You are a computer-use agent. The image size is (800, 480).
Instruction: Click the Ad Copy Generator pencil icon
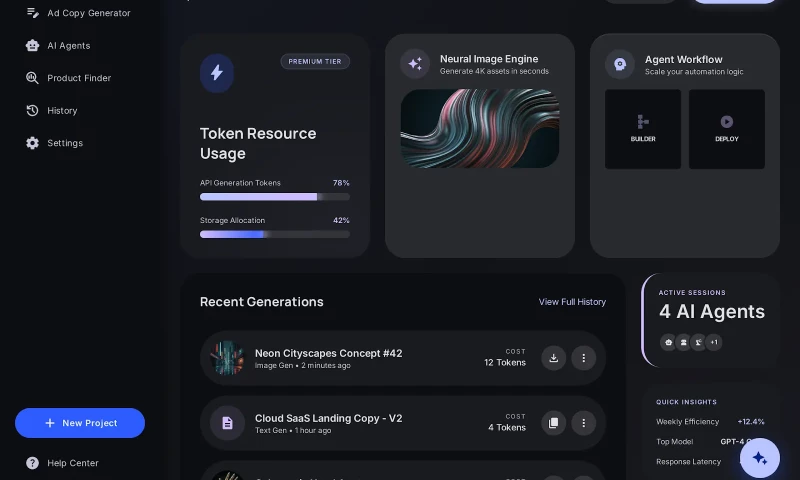[x=33, y=13]
